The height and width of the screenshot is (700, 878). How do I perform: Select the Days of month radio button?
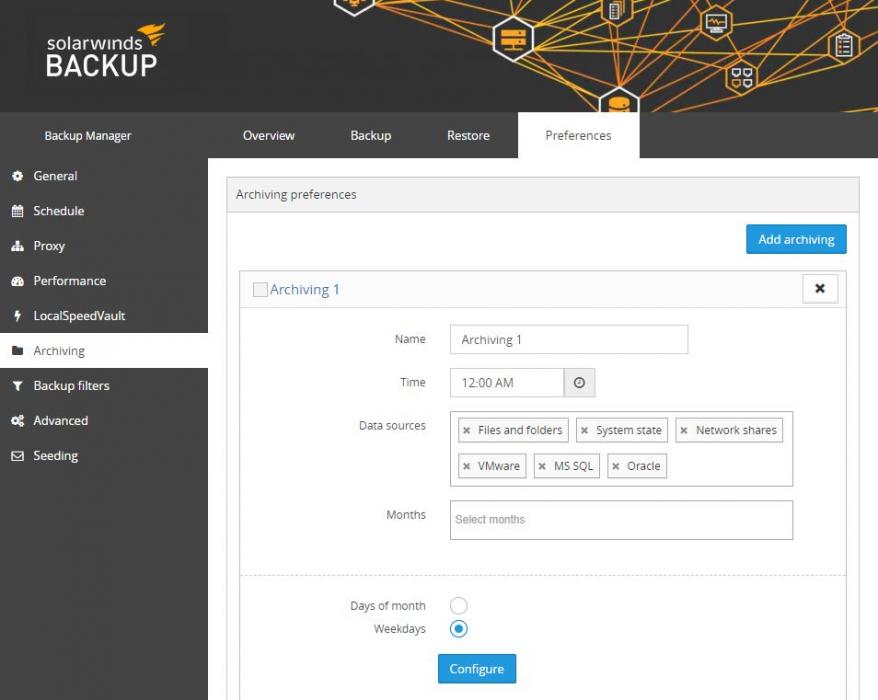coord(459,605)
